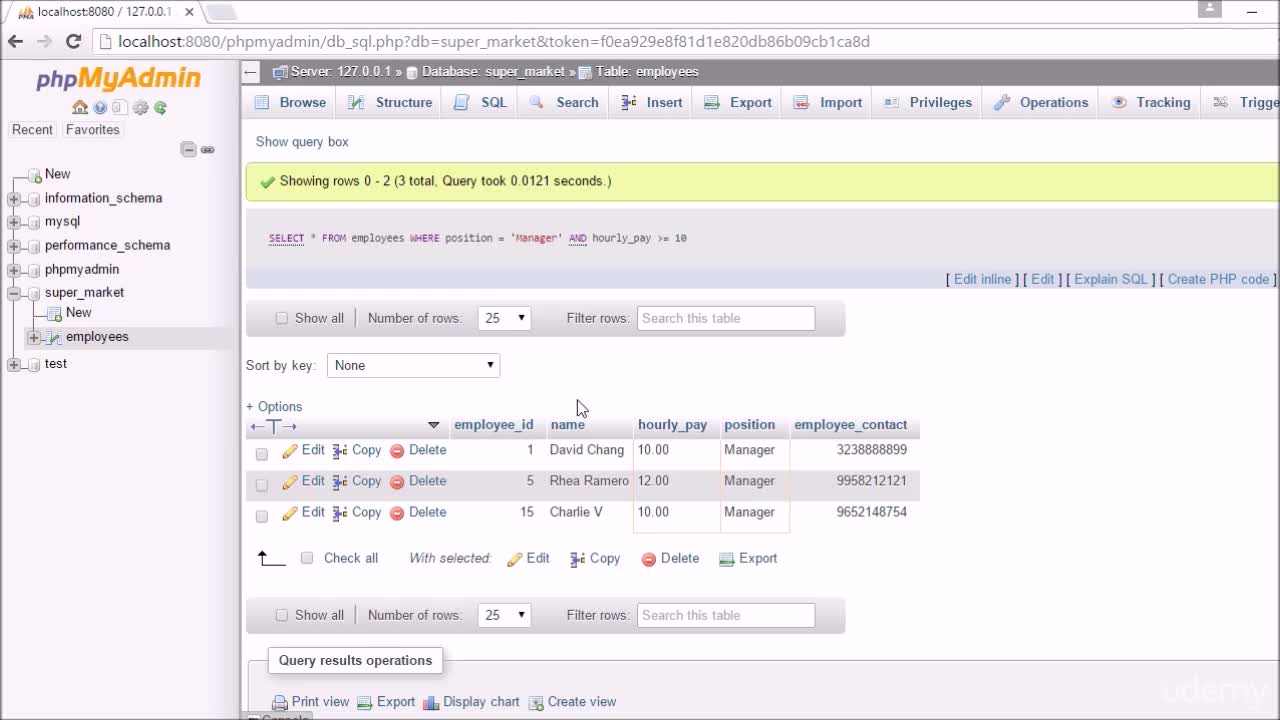Click the MySQL documentation page icon

pyautogui.click(x=120, y=108)
